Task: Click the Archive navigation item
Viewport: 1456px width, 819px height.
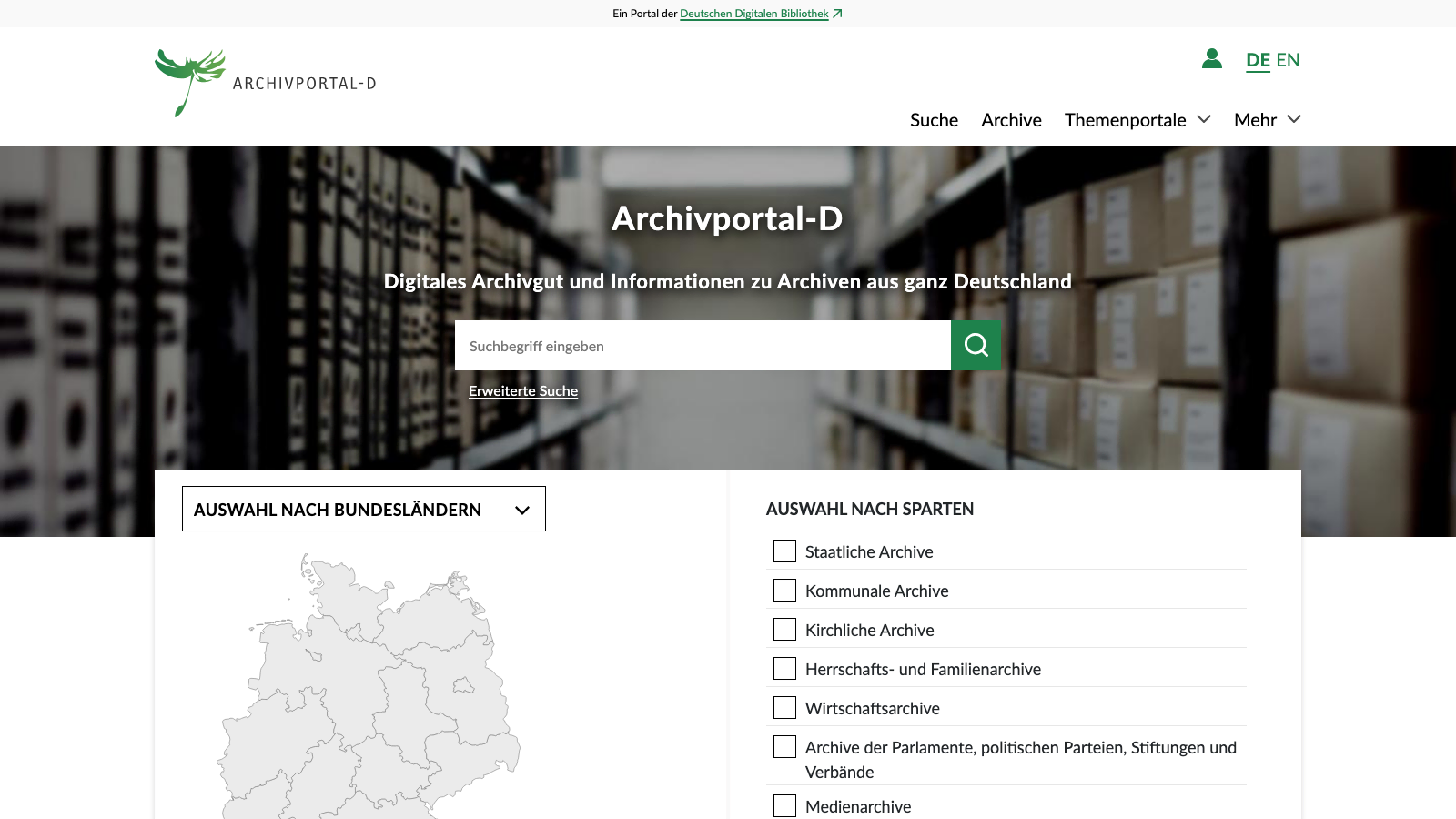Action: pos(1011,119)
